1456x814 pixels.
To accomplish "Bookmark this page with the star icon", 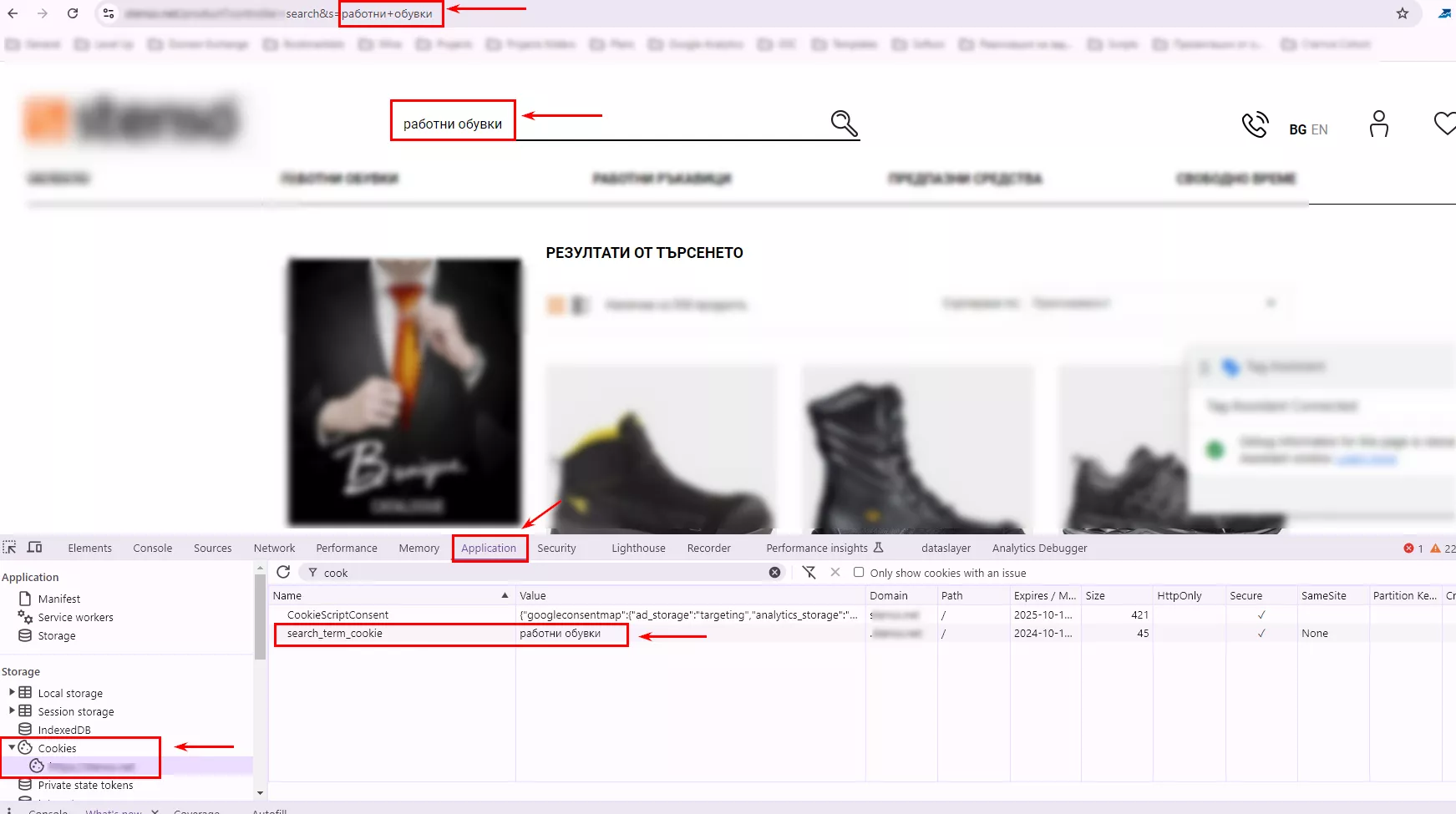I will point(1403,13).
